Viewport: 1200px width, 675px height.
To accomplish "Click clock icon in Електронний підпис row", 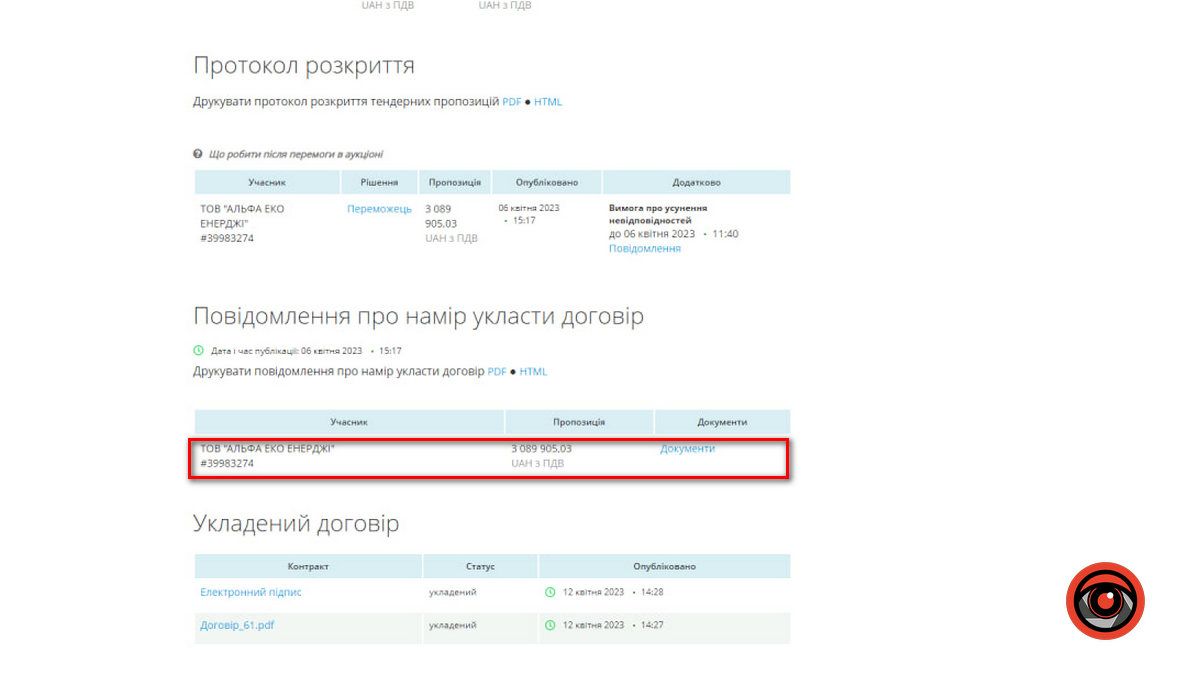I will click(550, 592).
